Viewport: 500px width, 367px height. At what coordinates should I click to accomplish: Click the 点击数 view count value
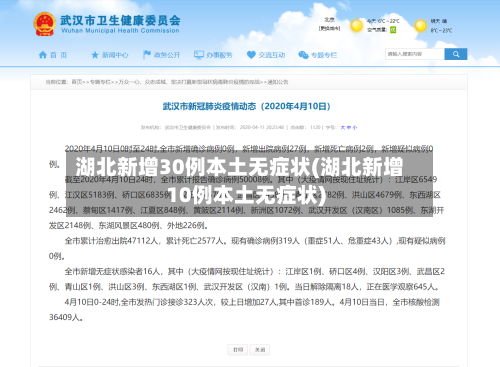point(315,127)
